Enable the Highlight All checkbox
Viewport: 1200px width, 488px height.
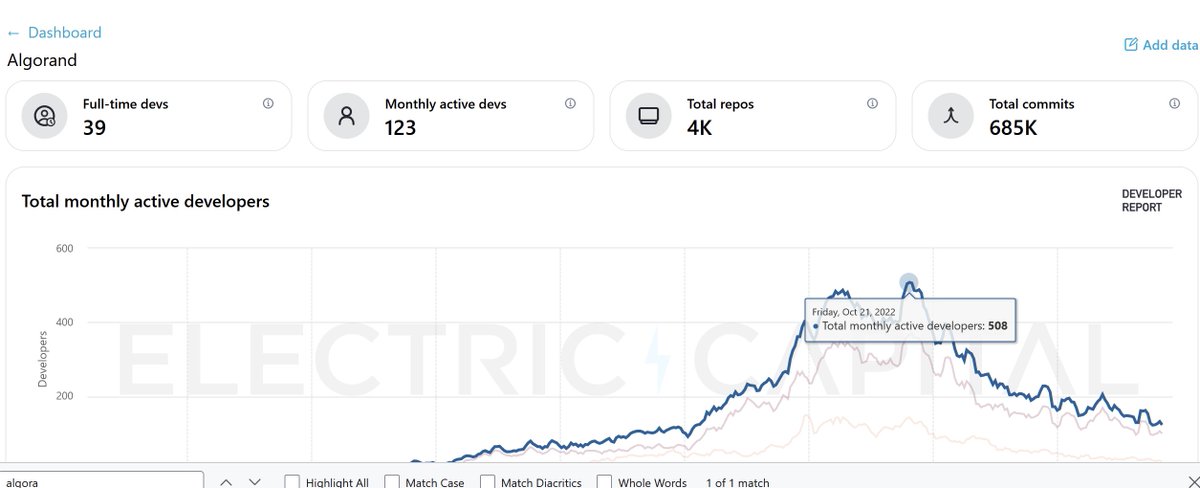point(292,483)
